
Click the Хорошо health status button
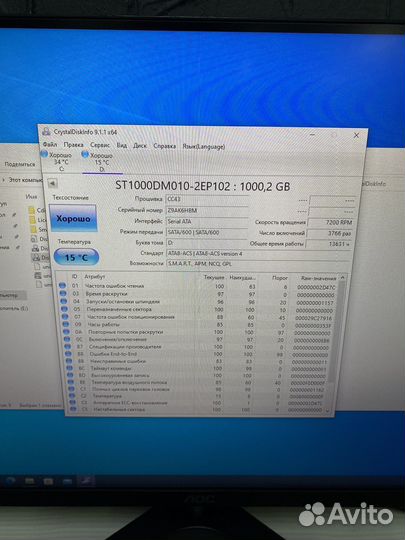pyautogui.click(x=73, y=218)
